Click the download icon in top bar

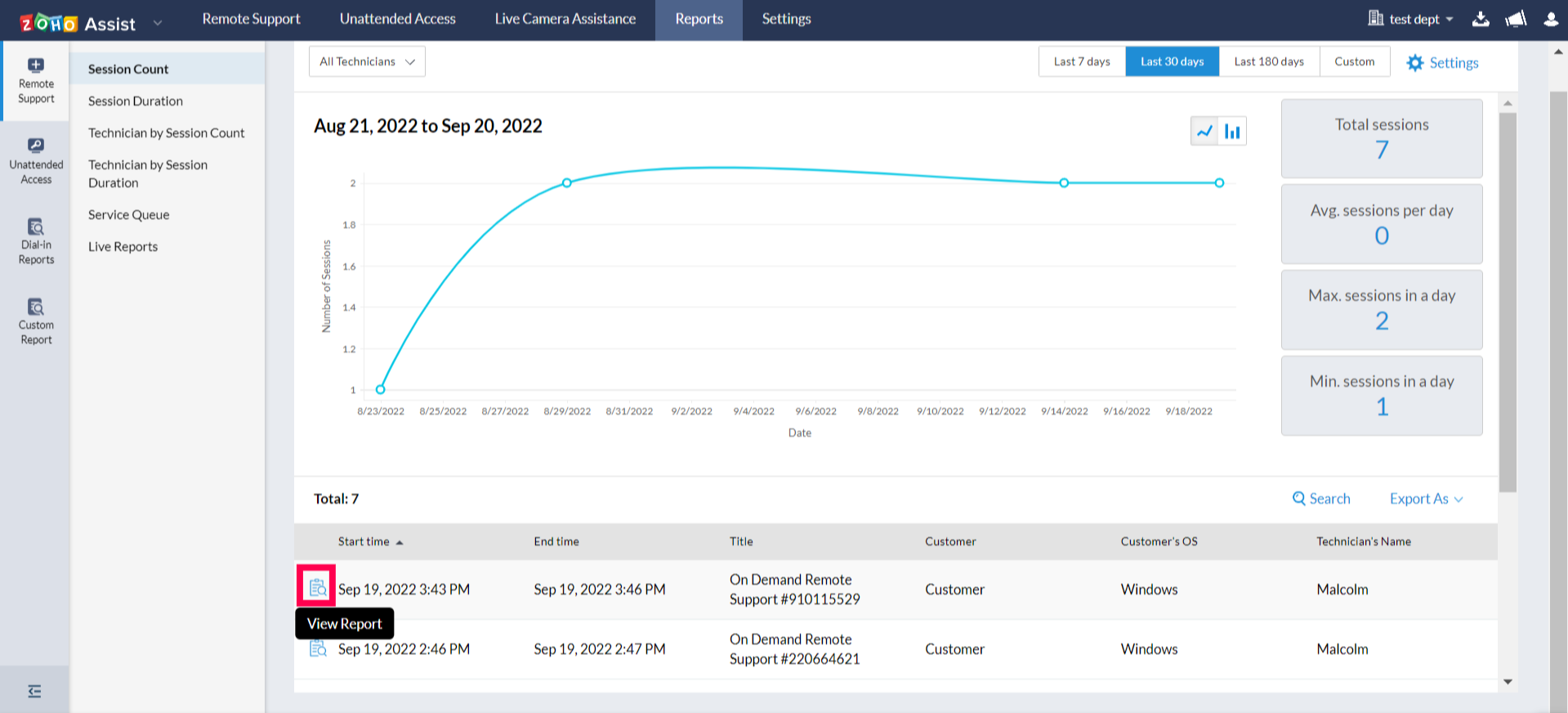tap(1481, 19)
